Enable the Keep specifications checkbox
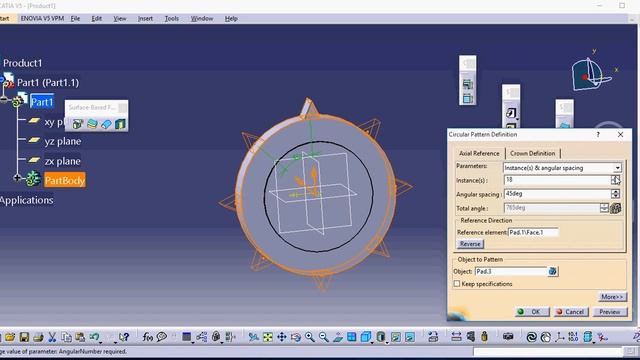The height and width of the screenshot is (360, 640). coord(457,284)
